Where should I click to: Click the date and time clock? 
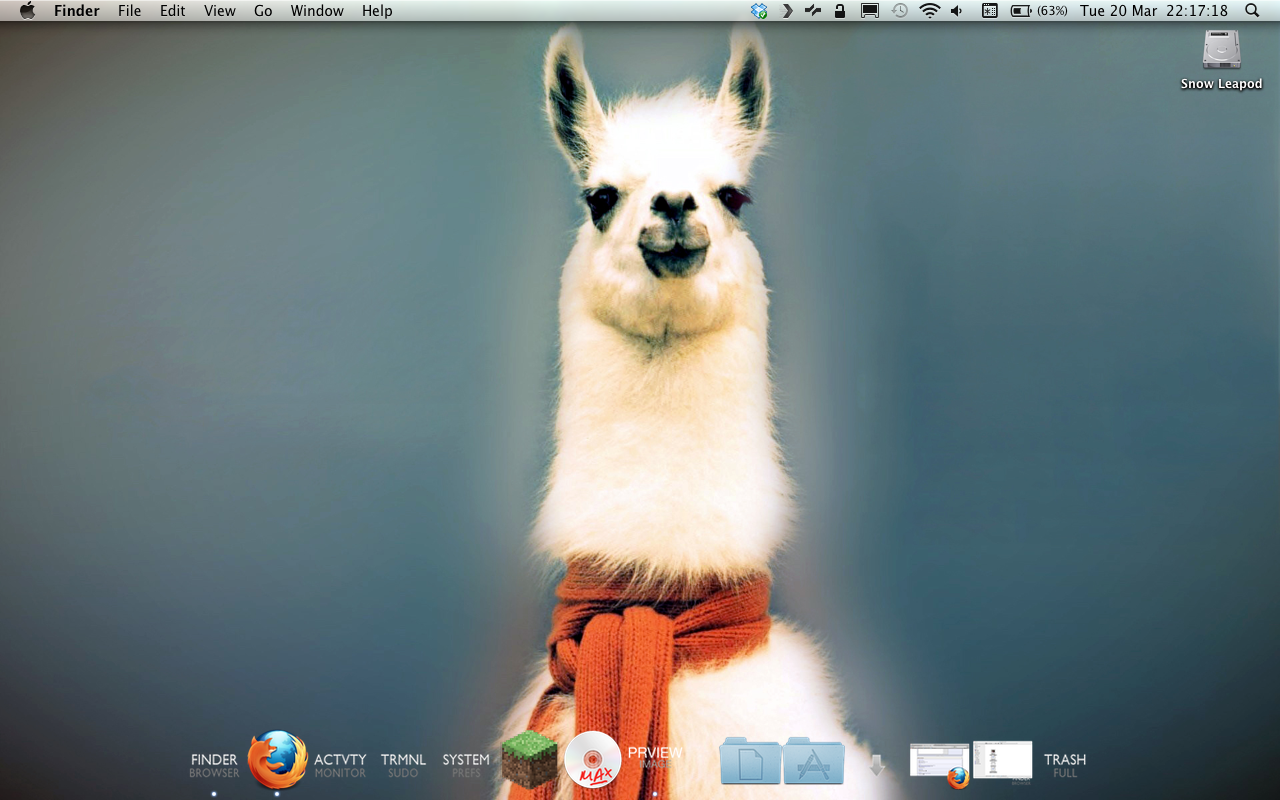point(1154,11)
